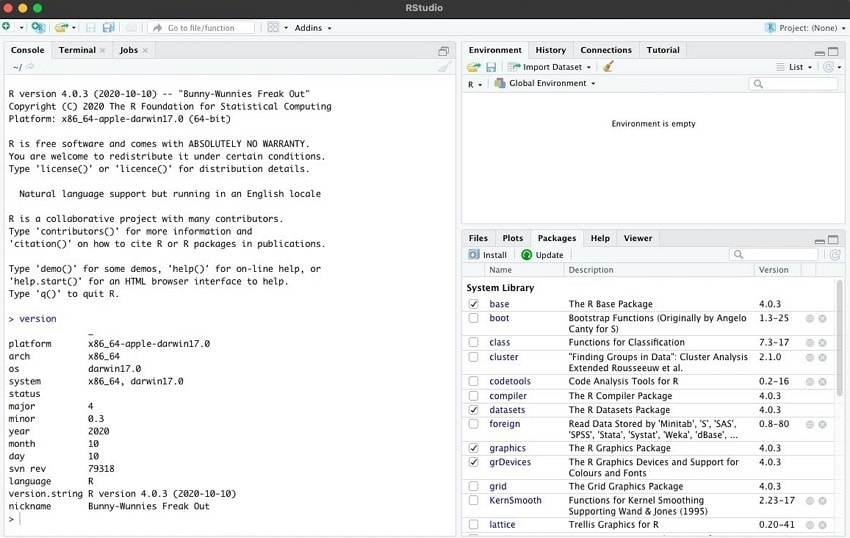Clear the console with broom icon
The width and height of the screenshot is (850, 538).
pos(444,67)
